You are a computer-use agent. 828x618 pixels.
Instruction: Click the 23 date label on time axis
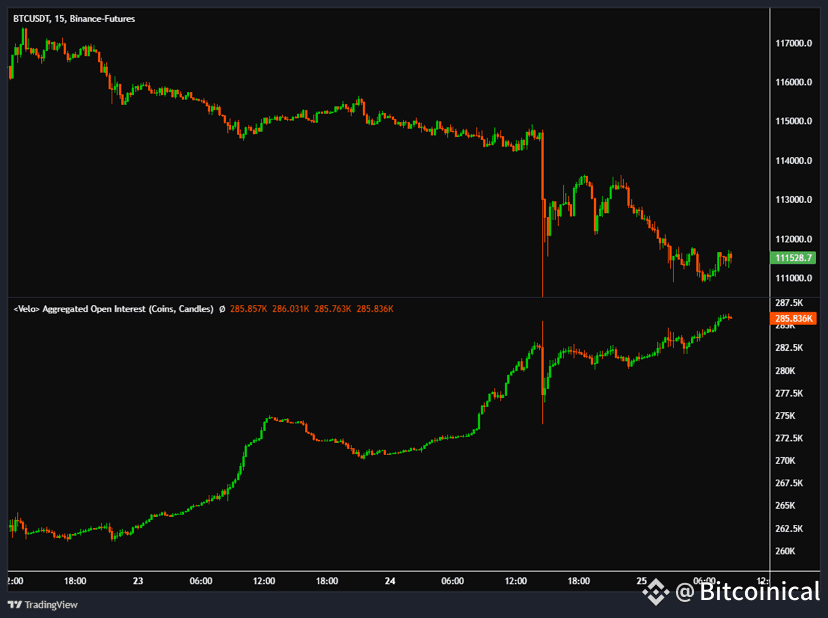138,581
